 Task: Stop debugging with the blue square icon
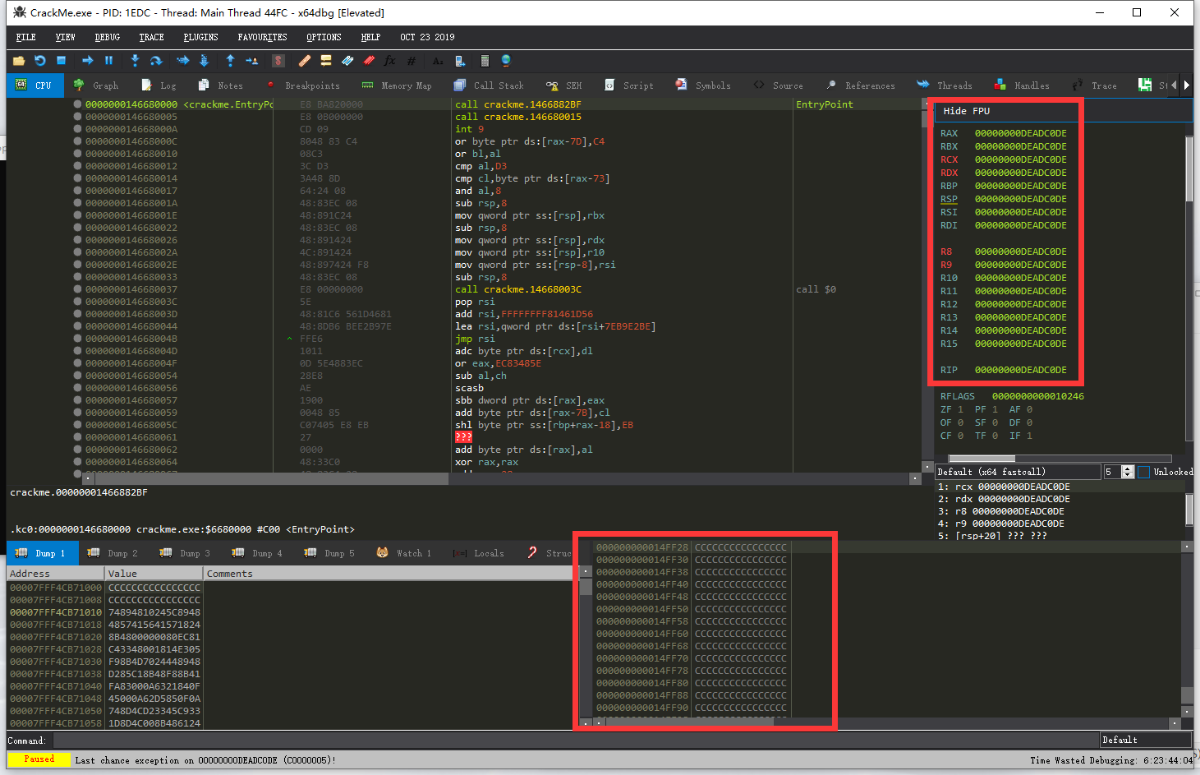click(61, 60)
